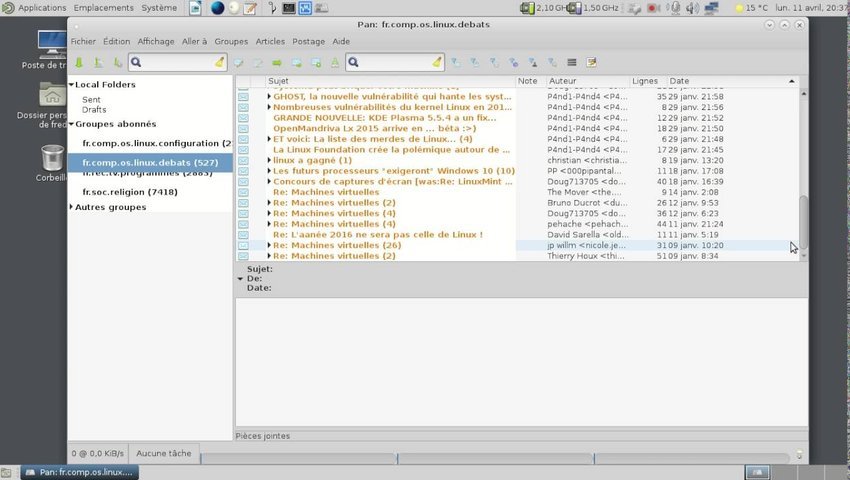This screenshot has width=850, height=480.
Task: Expand thread 'Les futurs processeurs exigeront Windows 10'
Action: pos(269,171)
